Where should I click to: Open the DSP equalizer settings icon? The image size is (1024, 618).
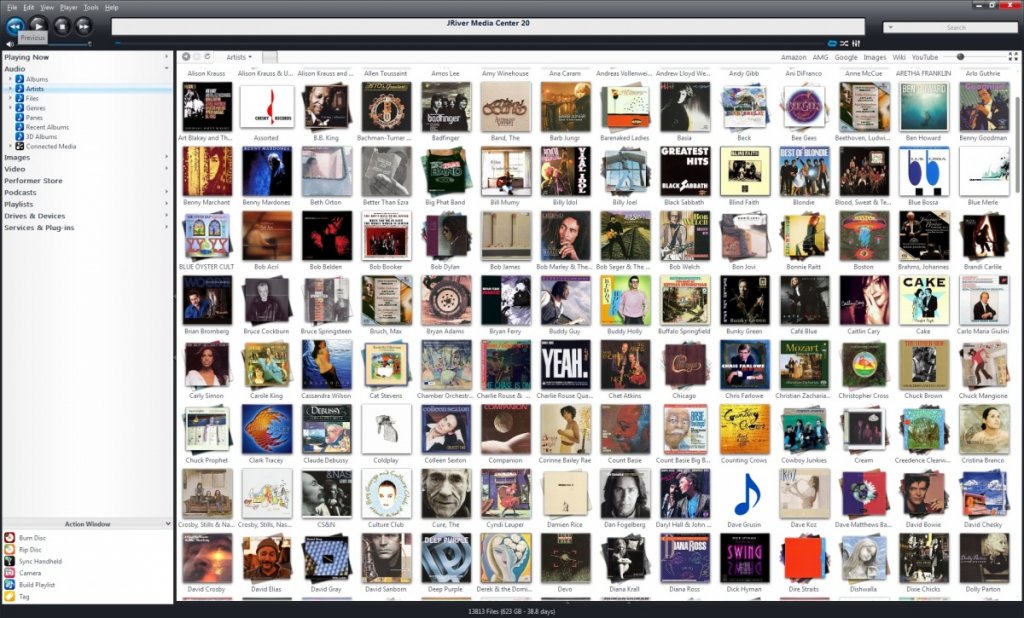[856, 44]
